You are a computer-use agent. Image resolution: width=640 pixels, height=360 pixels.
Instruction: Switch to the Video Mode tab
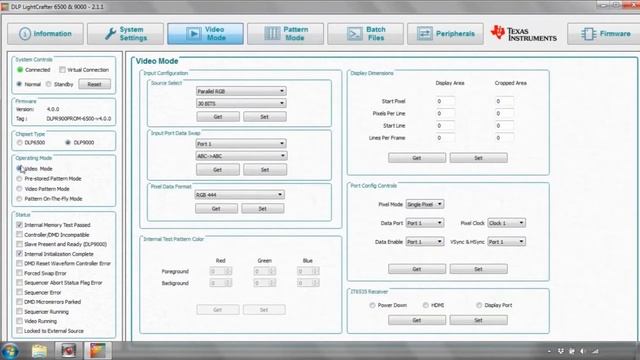pos(205,33)
